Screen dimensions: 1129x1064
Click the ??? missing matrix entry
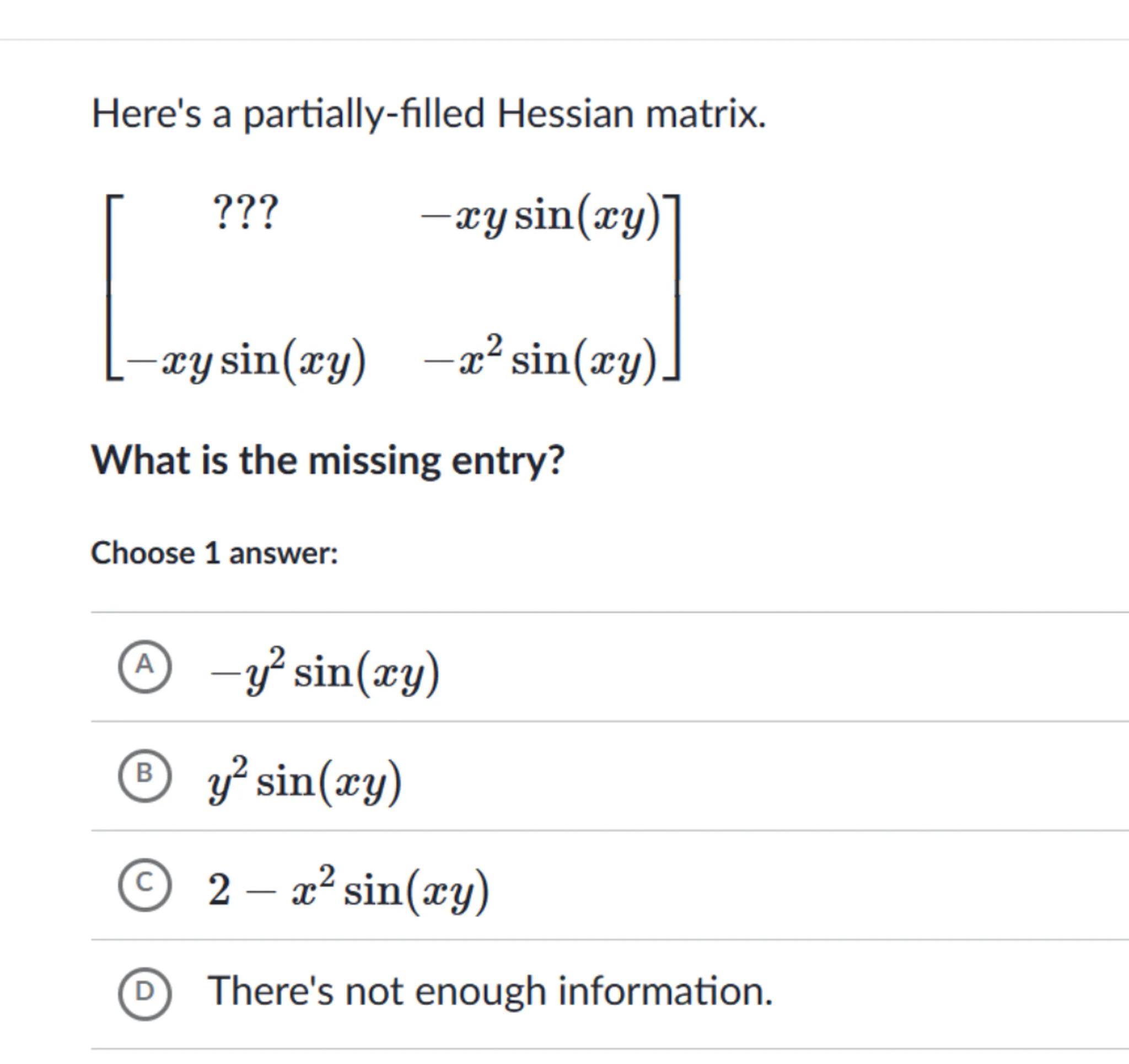(245, 213)
